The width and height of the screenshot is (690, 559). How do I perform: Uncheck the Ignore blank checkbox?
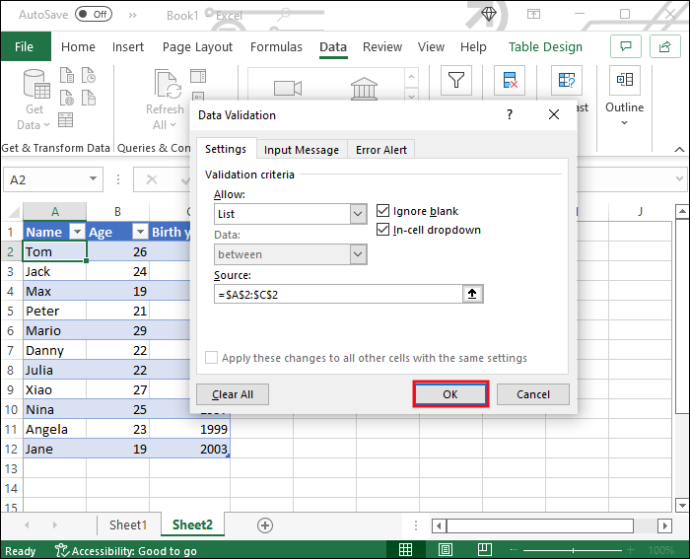pos(382,211)
